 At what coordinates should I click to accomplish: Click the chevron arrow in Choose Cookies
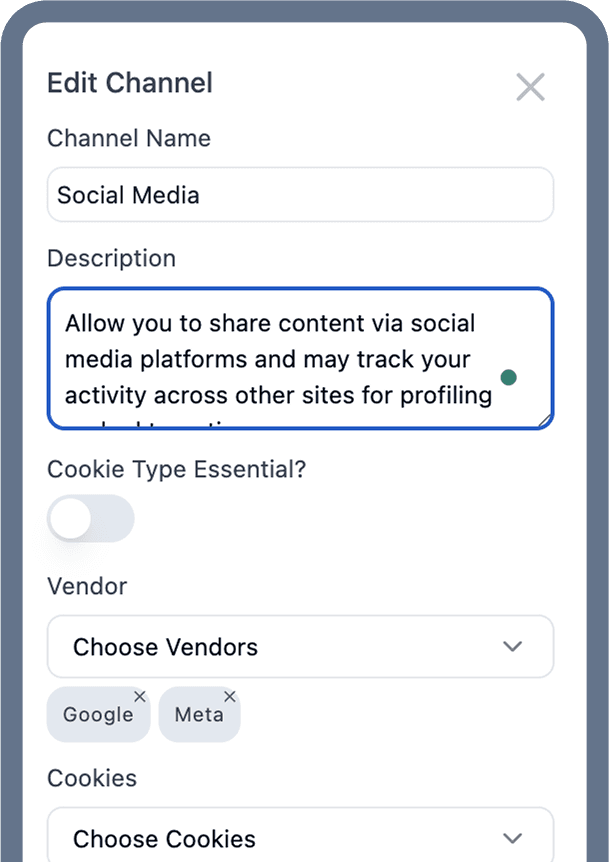[x=512, y=838]
